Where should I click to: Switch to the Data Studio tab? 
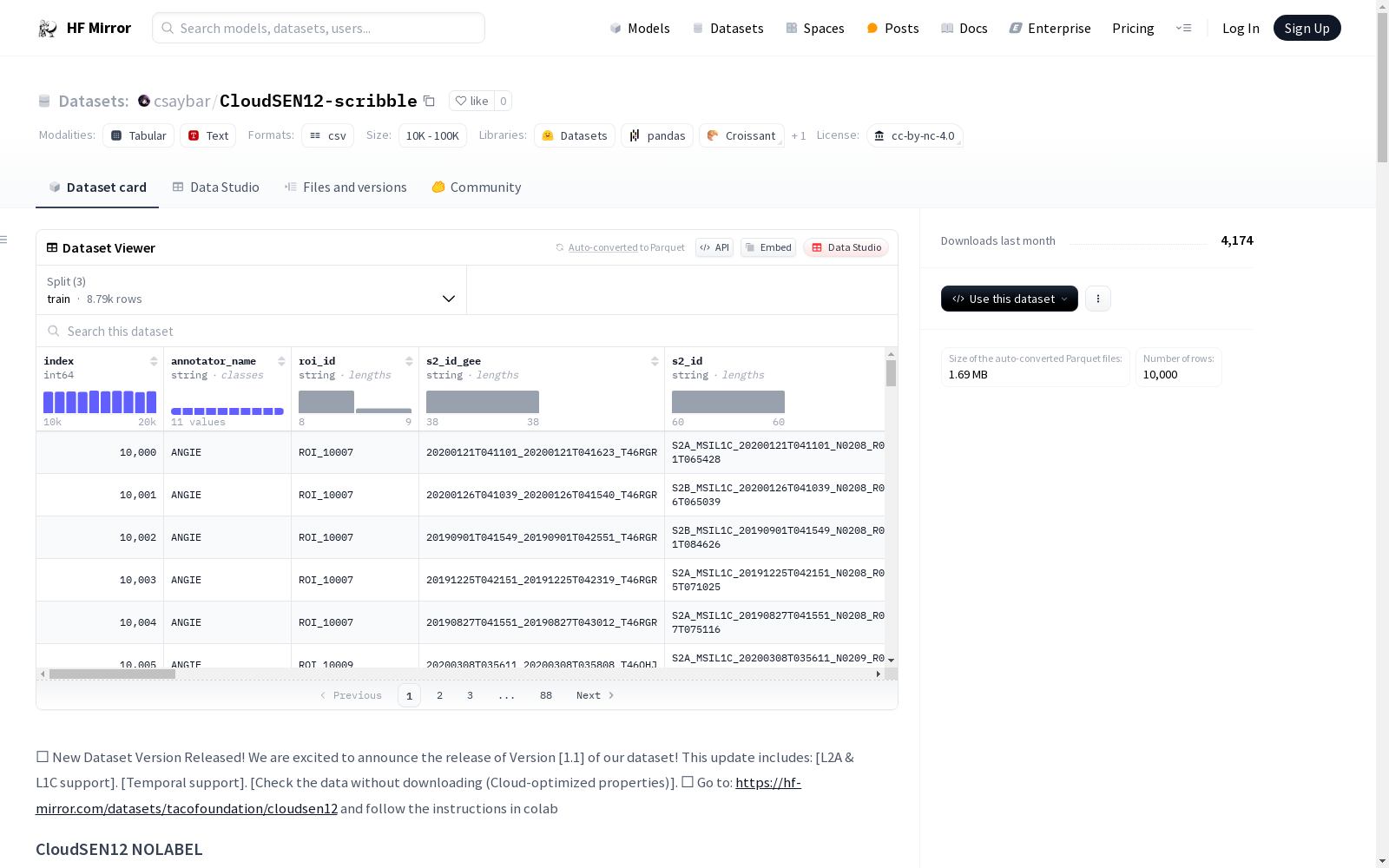215,187
